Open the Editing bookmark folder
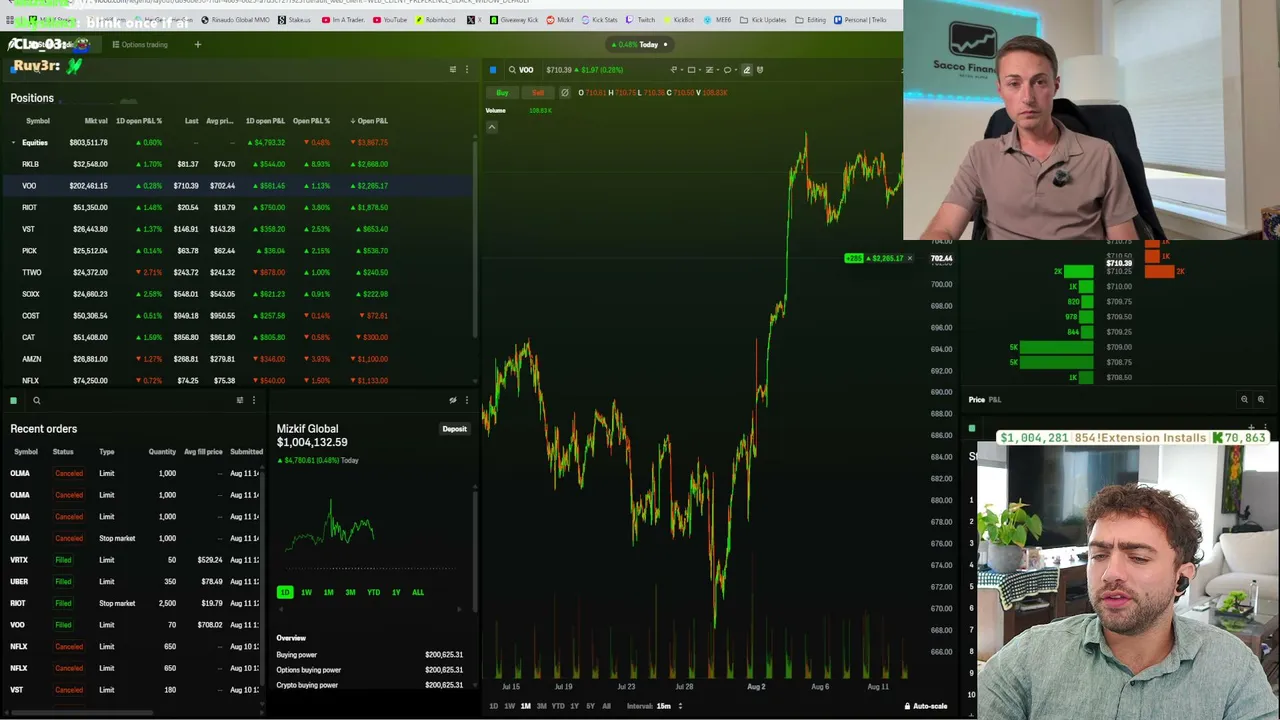Image resolution: width=1280 pixels, height=720 pixels. (811, 20)
